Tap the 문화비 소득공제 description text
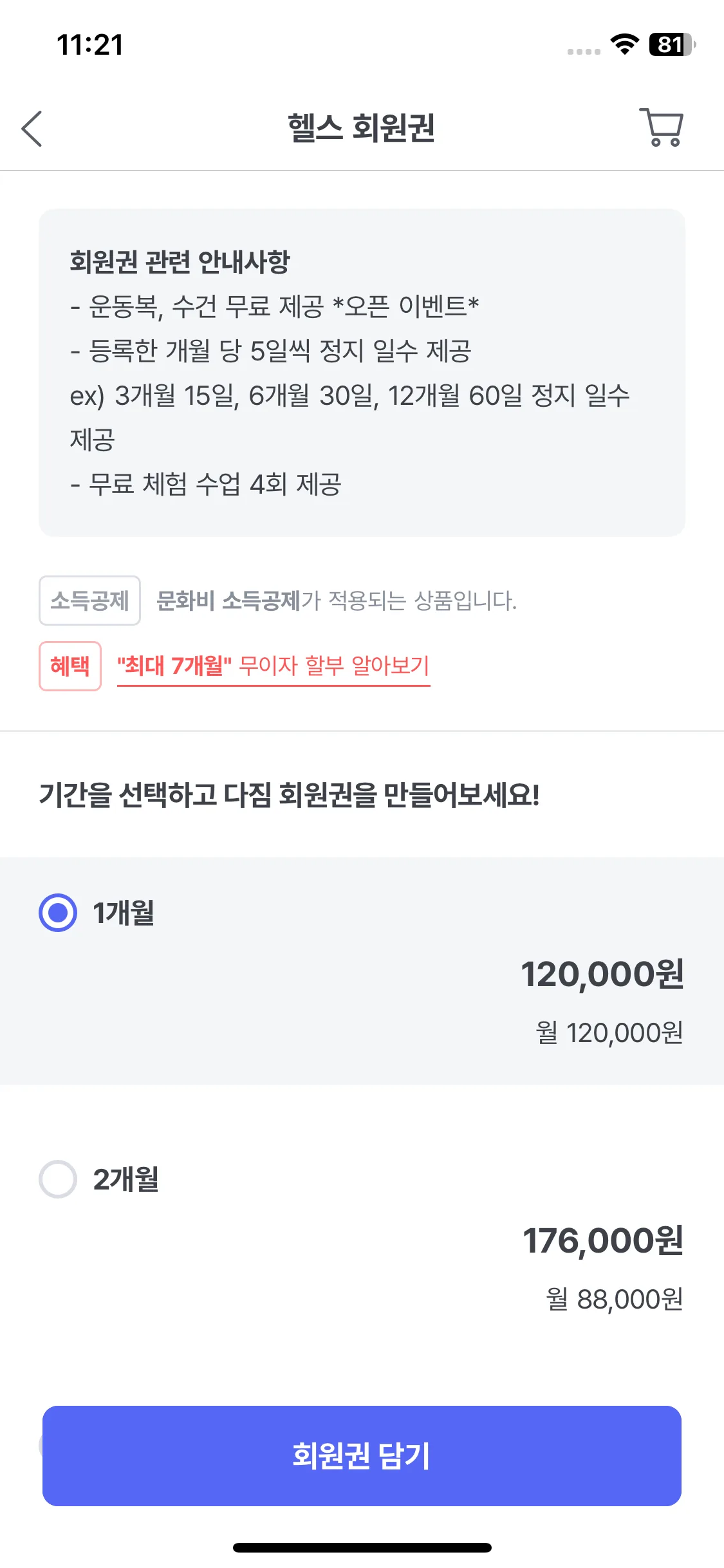Image resolution: width=724 pixels, height=1568 pixels. (x=337, y=601)
